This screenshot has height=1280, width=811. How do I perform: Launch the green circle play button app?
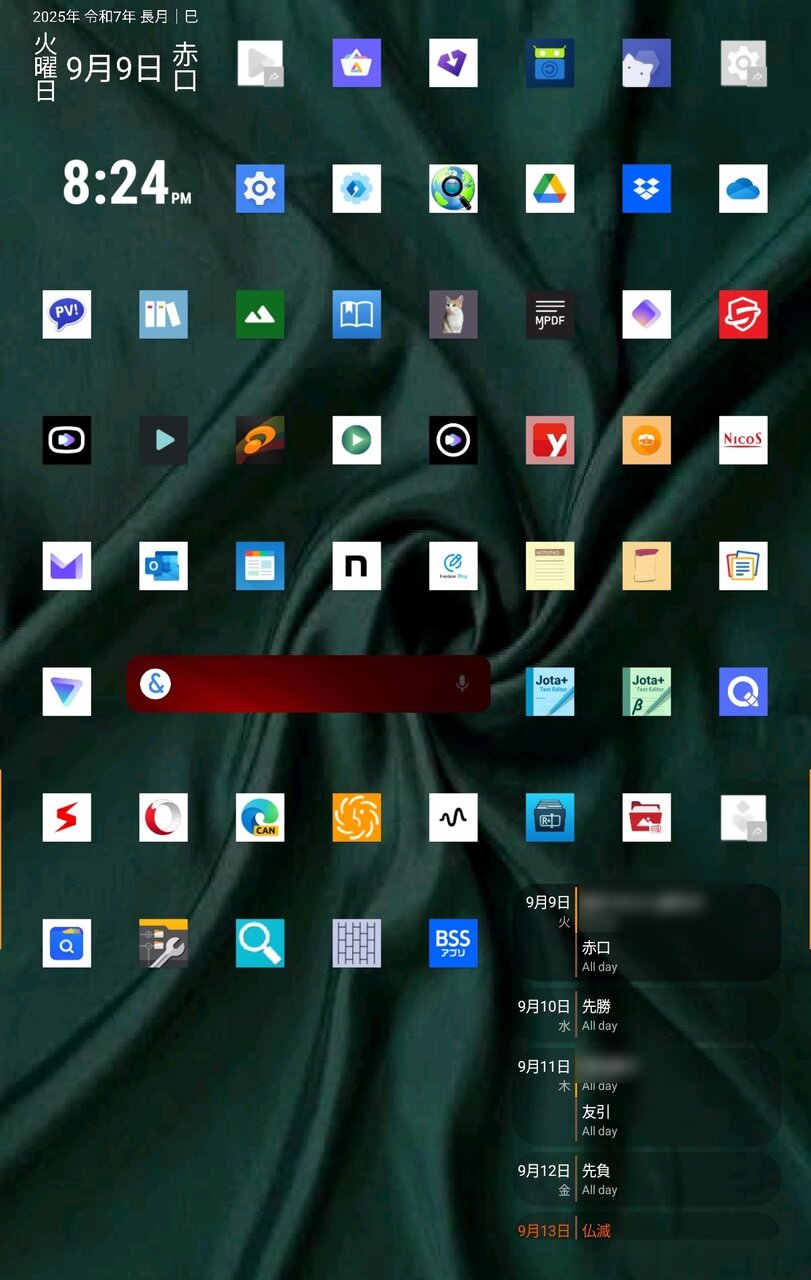357,440
